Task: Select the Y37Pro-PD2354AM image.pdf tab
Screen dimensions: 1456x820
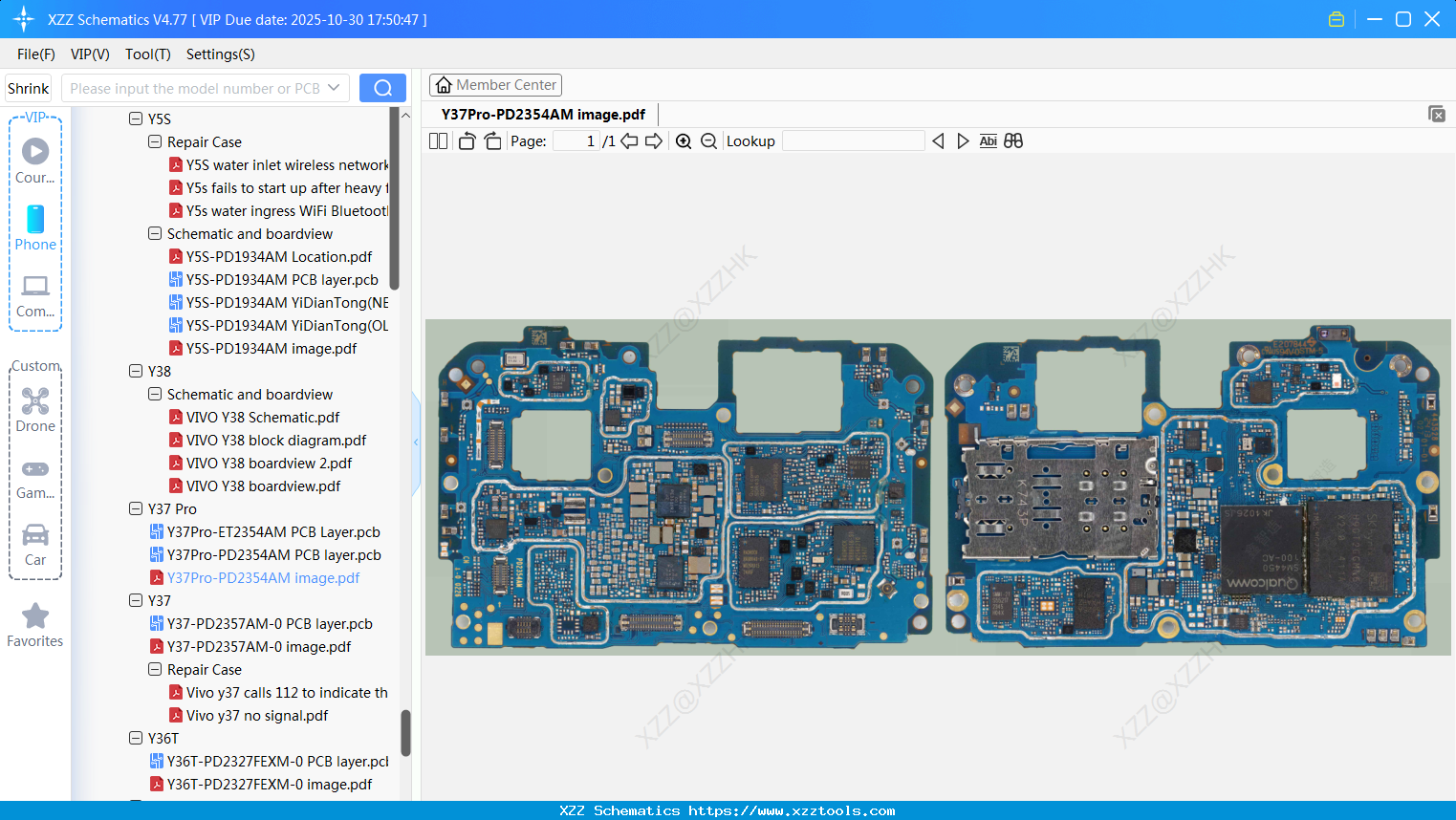Action: tap(543, 115)
